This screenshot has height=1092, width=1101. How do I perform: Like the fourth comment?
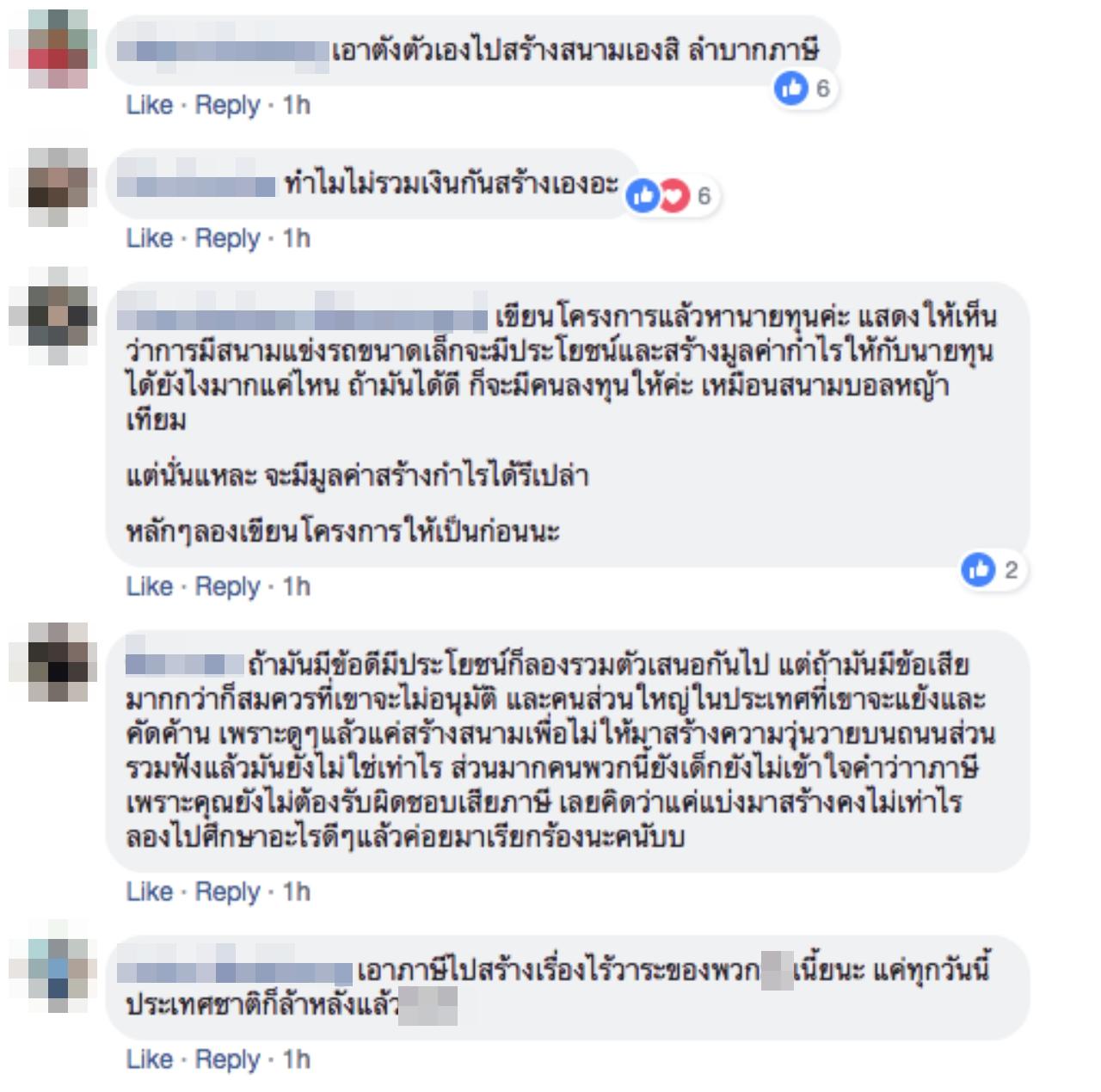pyautogui.click(x=150, y=892)
